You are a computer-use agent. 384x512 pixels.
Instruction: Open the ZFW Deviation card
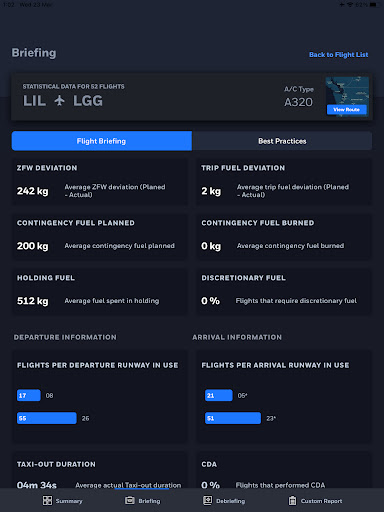[100, 181]
